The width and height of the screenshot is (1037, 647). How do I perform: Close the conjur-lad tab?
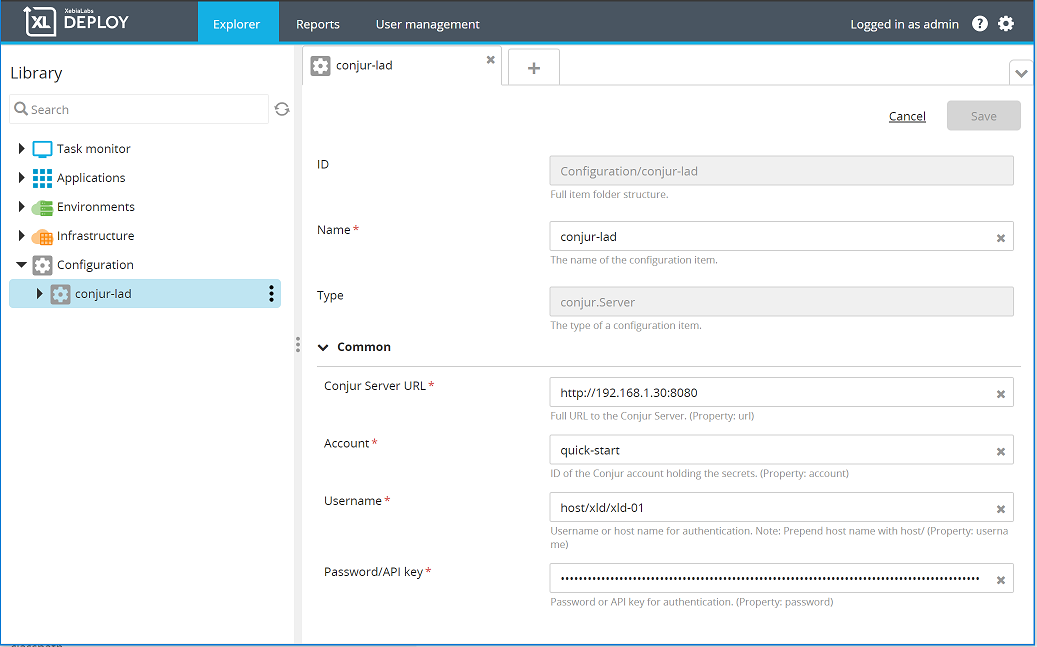(x=491, y=60)
